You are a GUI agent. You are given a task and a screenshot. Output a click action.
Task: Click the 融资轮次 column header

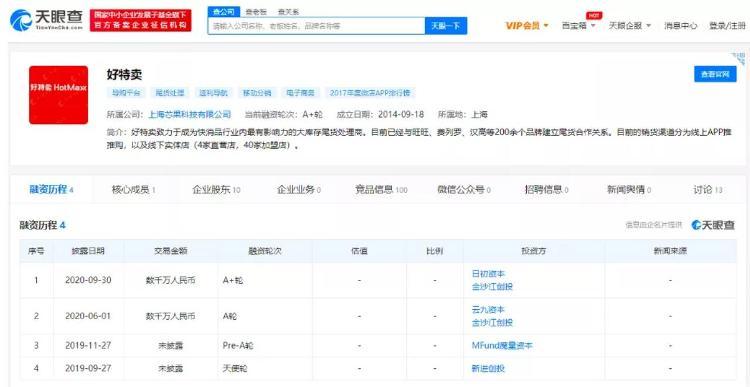tap(265, 251)
